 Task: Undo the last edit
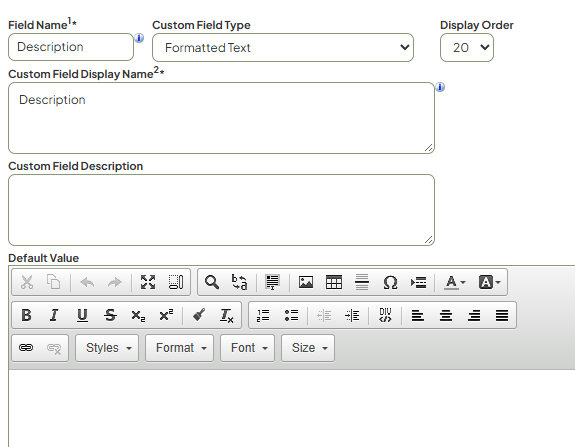click(x=87, y=282)
